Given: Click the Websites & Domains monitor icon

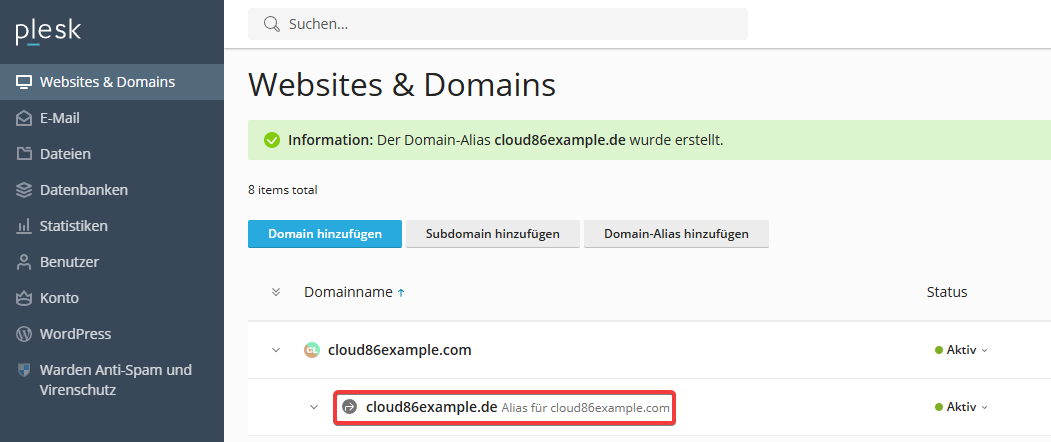Looking at the screenshot, I should coord(24,82).
